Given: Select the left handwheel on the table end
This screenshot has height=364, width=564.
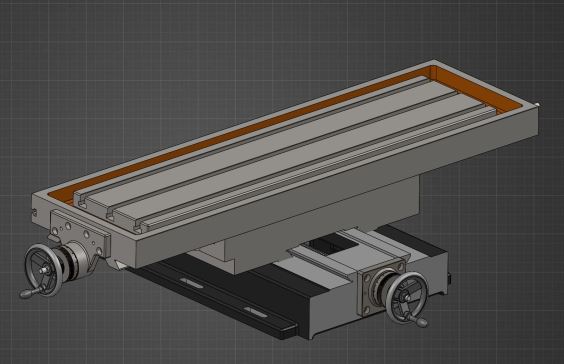Looking at the screenshot, I should click(x=43, y=270).
